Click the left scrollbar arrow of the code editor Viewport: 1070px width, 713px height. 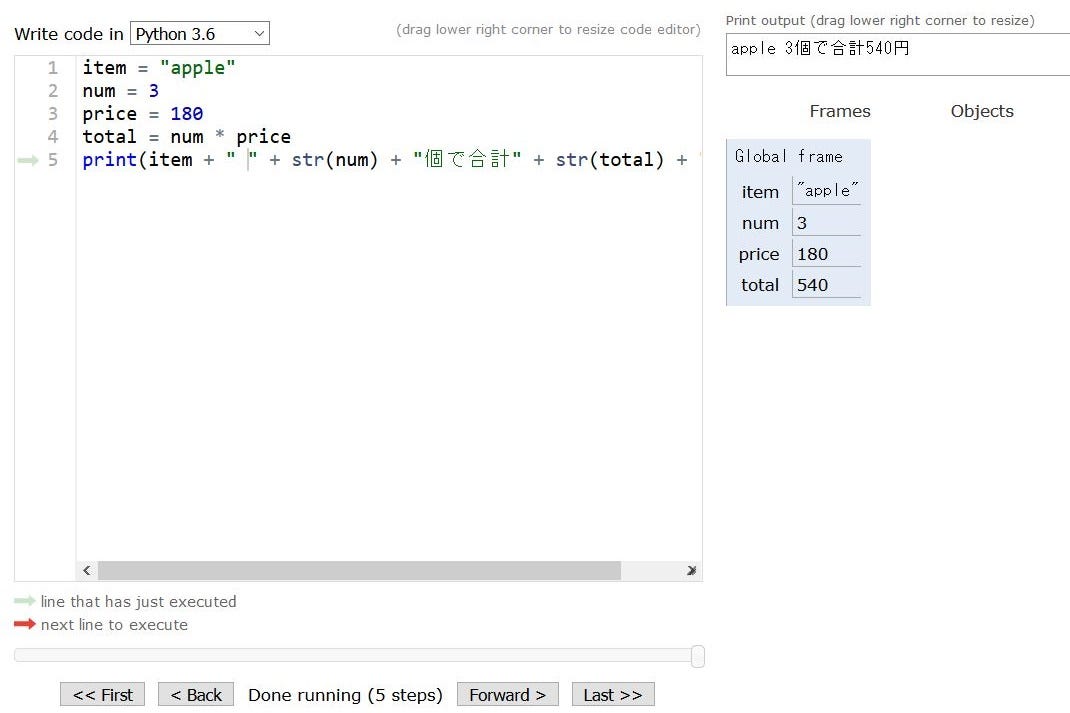click(86, 570)
